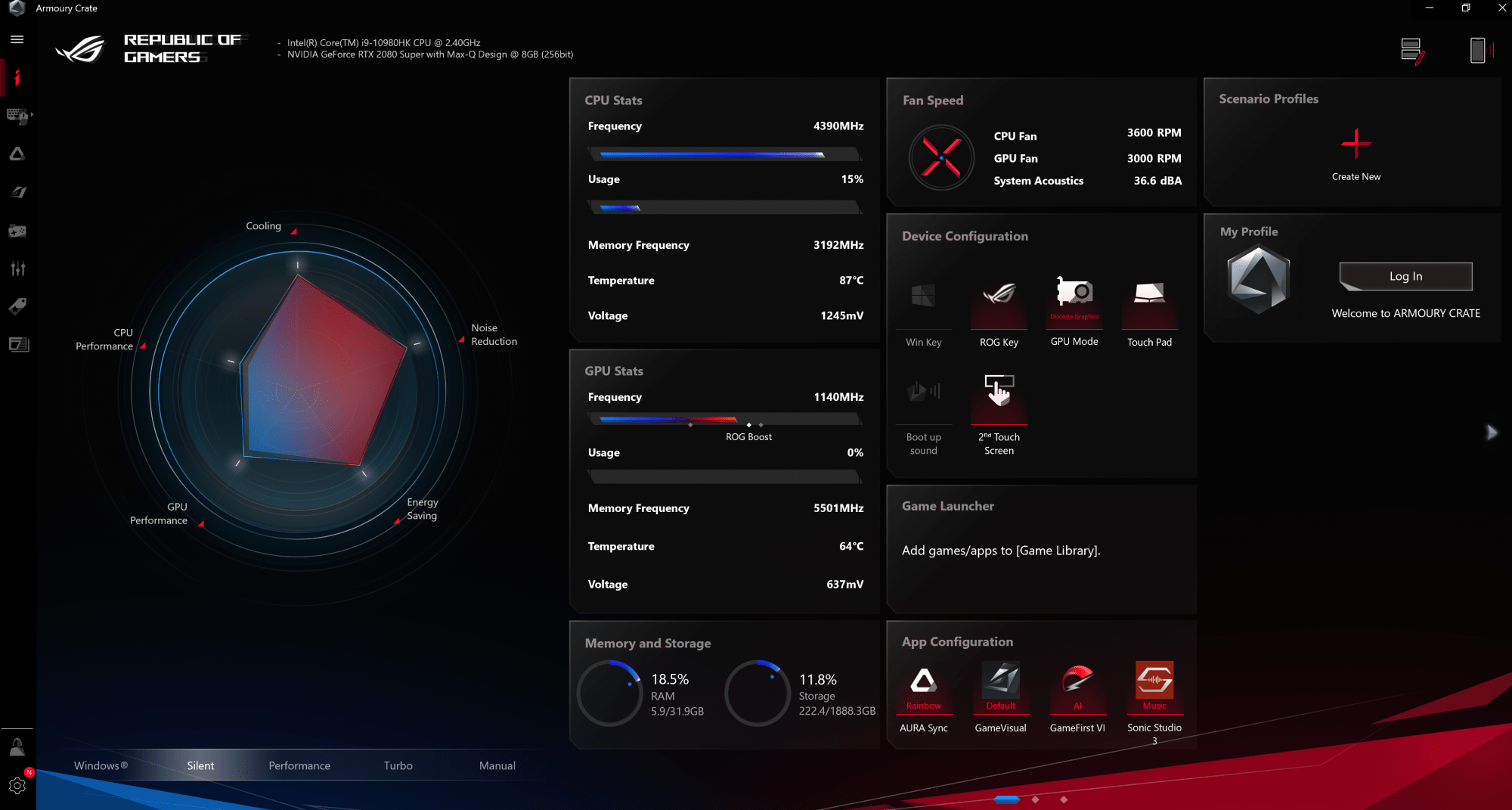Viewport: 1512px width, 810px height.
Task: Select the Turbo operating mode
Action: pos(398,765)
